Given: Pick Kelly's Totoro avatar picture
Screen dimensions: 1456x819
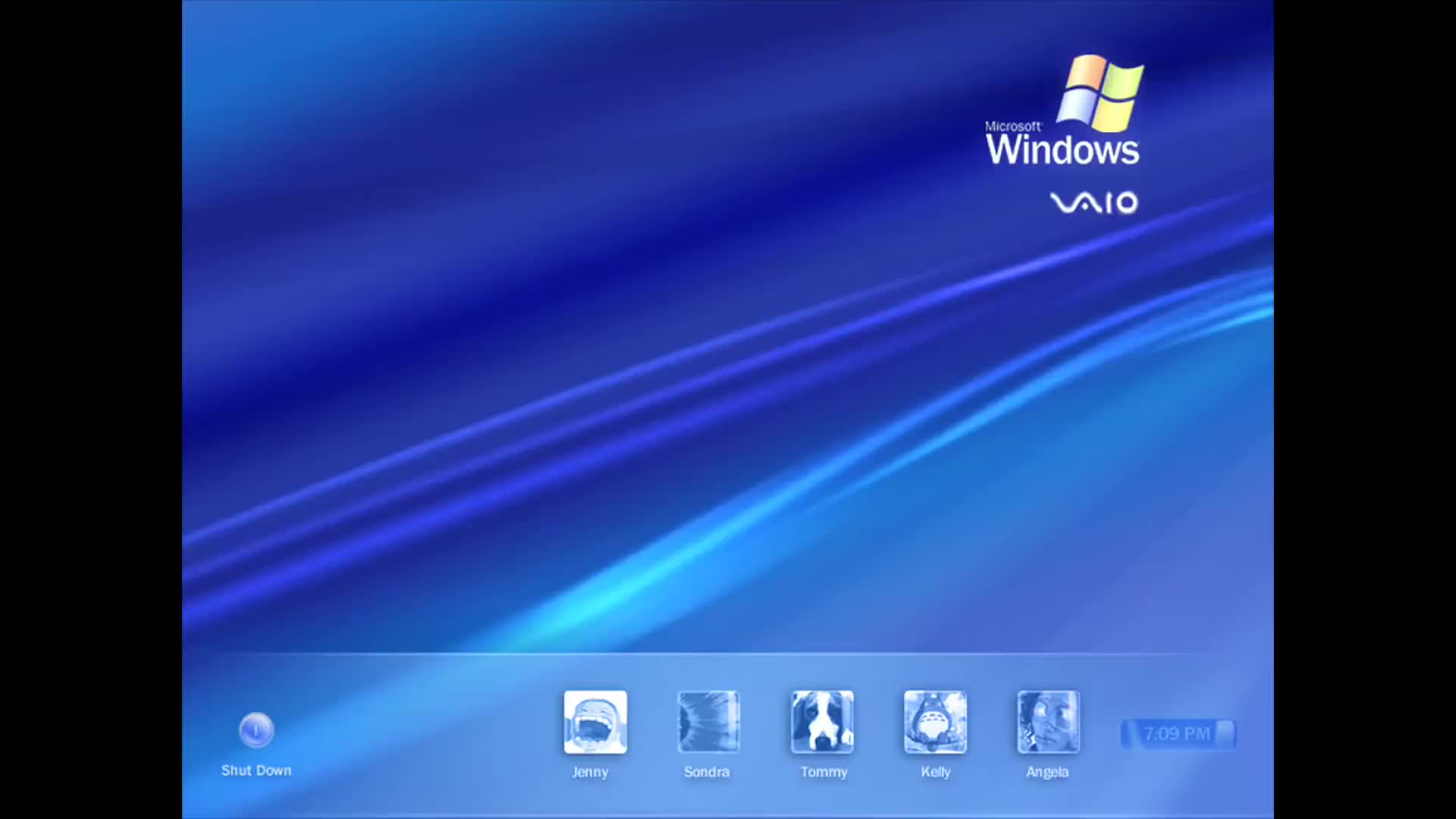Looking at the screenshot, I should point(935,722).
